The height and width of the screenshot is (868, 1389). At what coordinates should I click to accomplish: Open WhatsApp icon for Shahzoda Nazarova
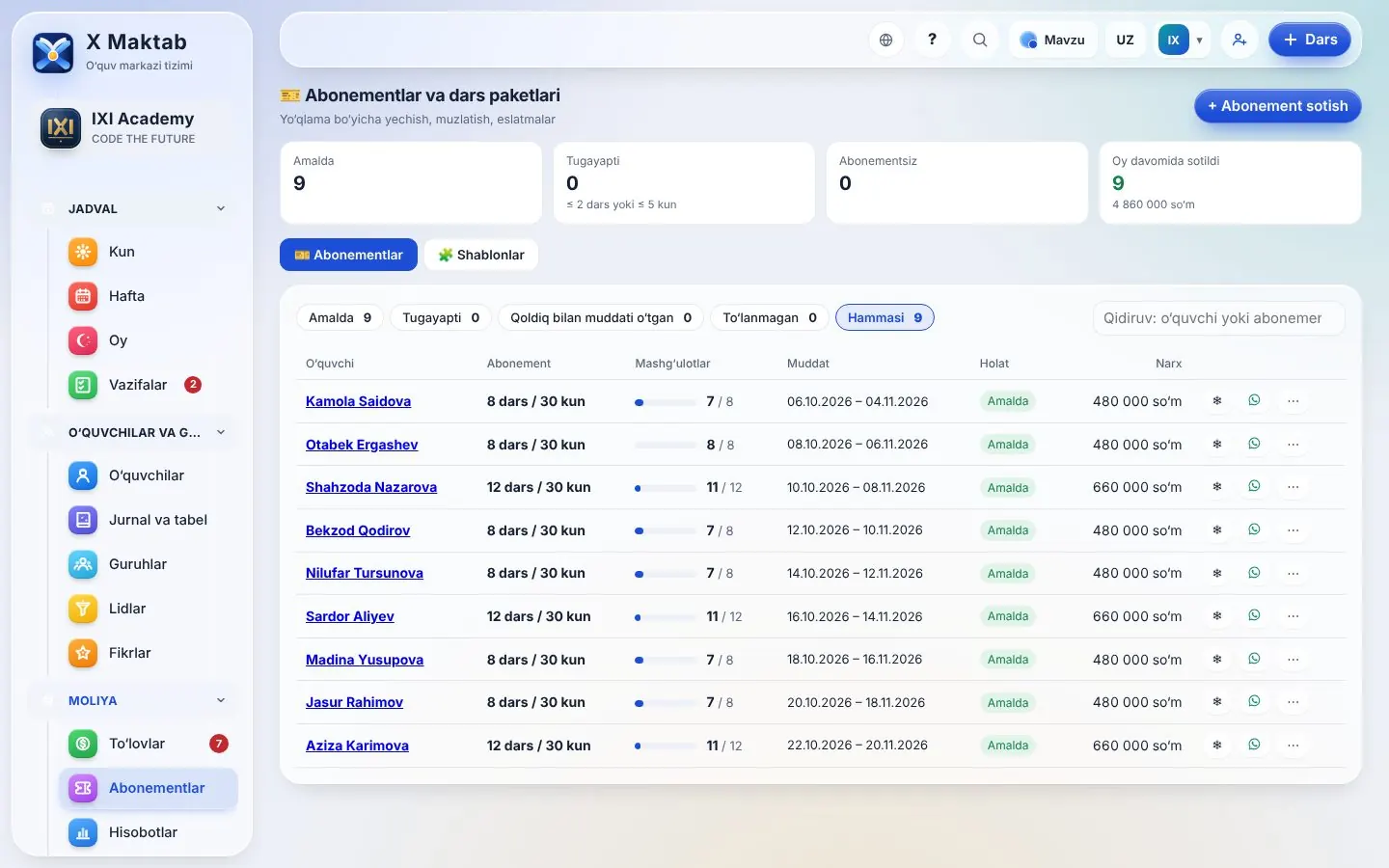click(1254, 487)
